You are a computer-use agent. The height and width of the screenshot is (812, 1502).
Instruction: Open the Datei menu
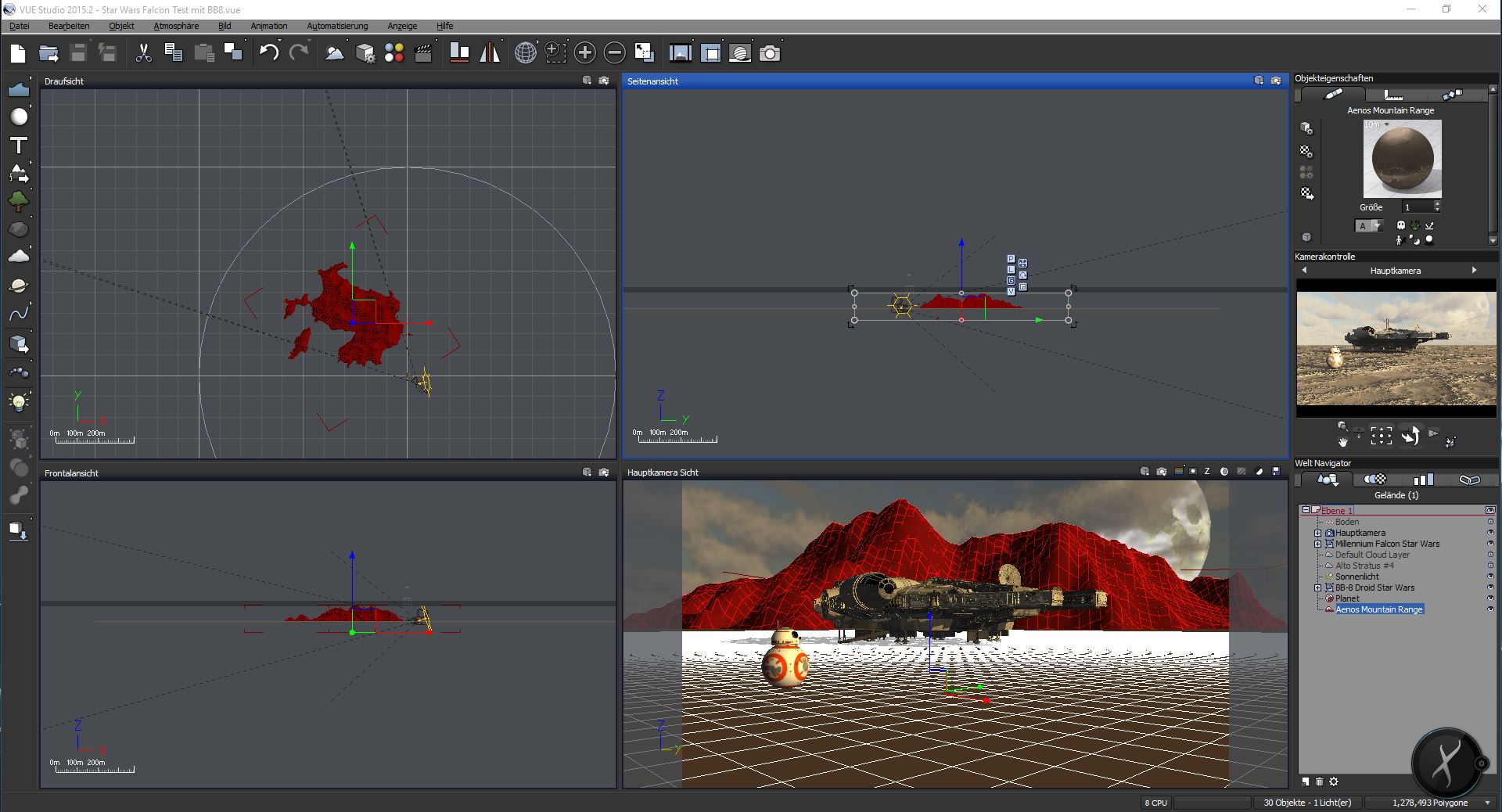point(20,26)
